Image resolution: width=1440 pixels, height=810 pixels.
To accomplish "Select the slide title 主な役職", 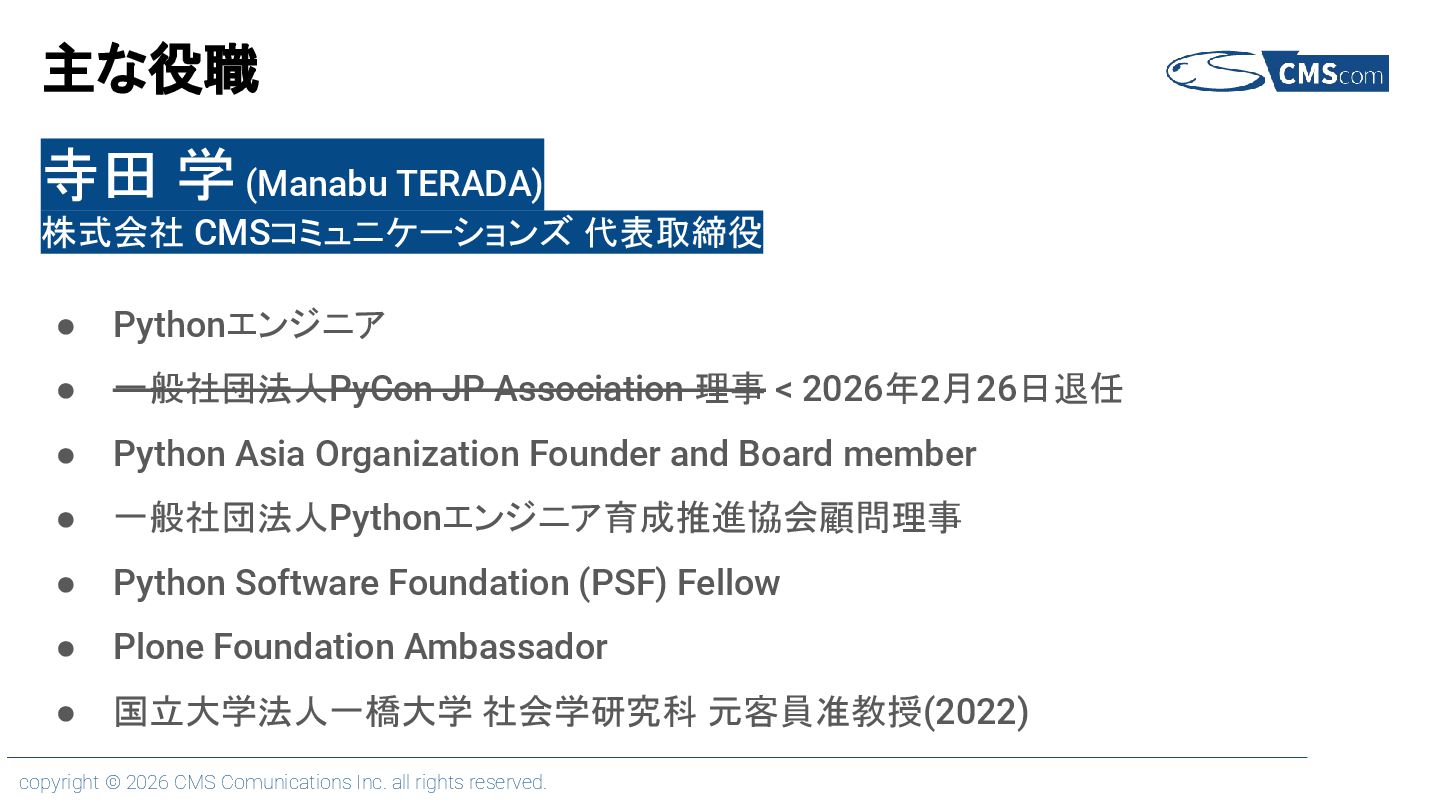I will pyautogui.click(x=151, y=71).
